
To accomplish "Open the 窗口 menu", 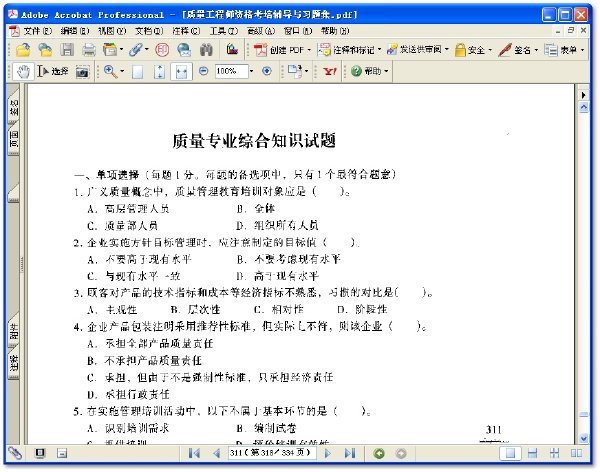I will click(298, 31).
